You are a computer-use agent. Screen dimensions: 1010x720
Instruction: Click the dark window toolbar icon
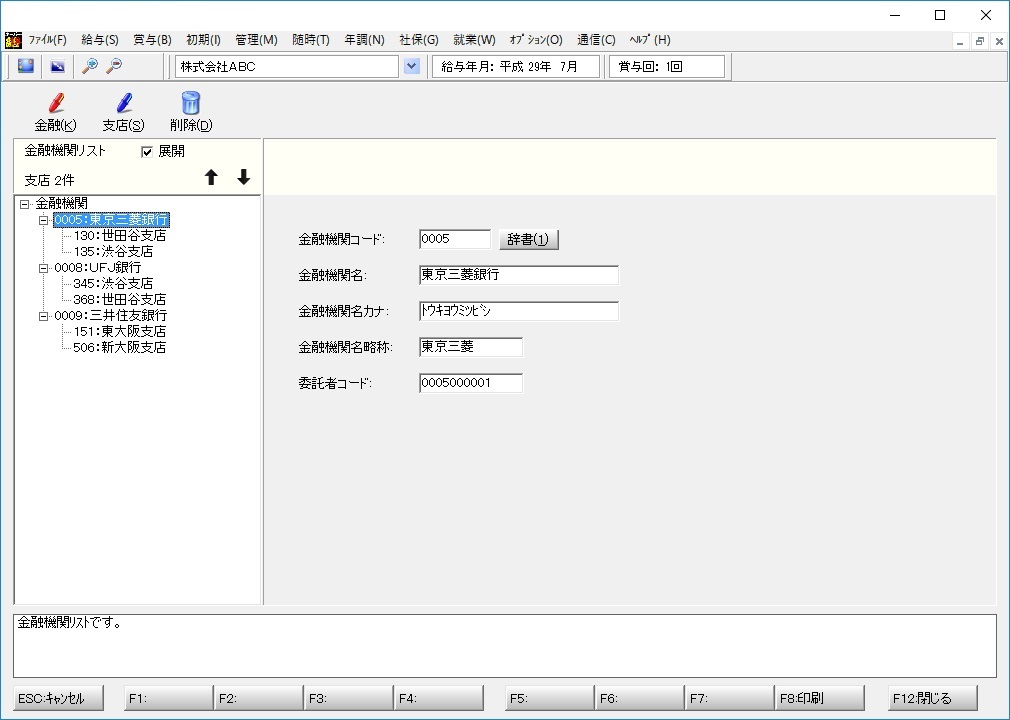point(58,66)
